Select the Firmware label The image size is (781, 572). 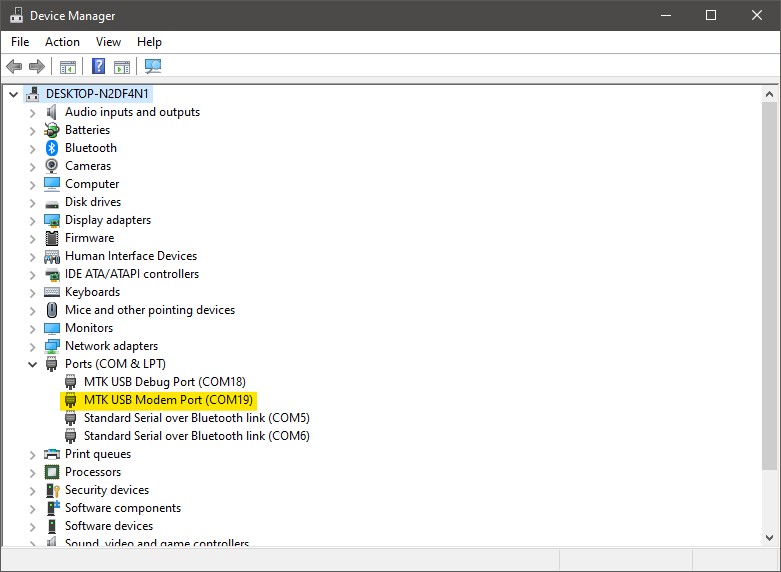tap(90, 238)
